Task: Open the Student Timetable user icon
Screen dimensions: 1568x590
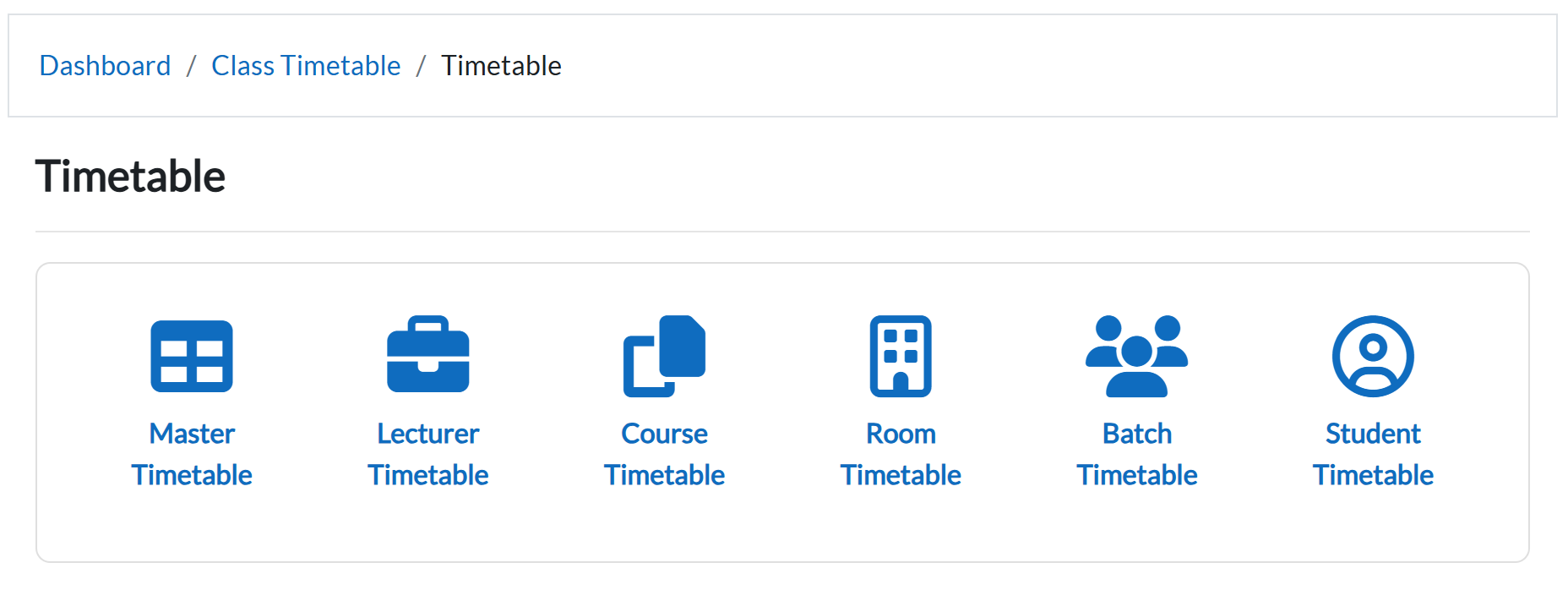Action: [x=1373, y=356]
